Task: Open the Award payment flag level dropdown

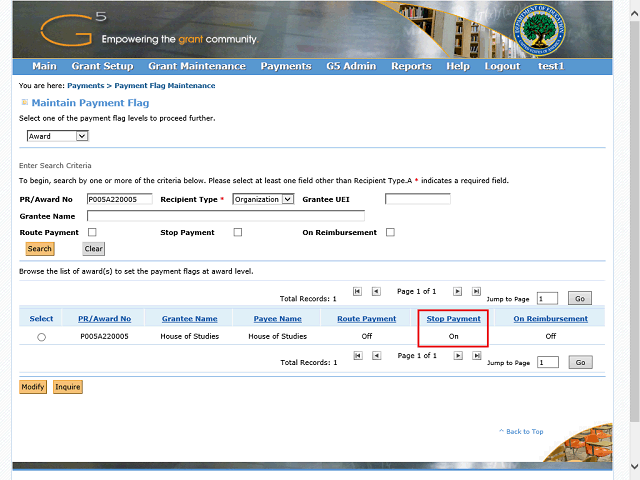Action: coord(58,136)
